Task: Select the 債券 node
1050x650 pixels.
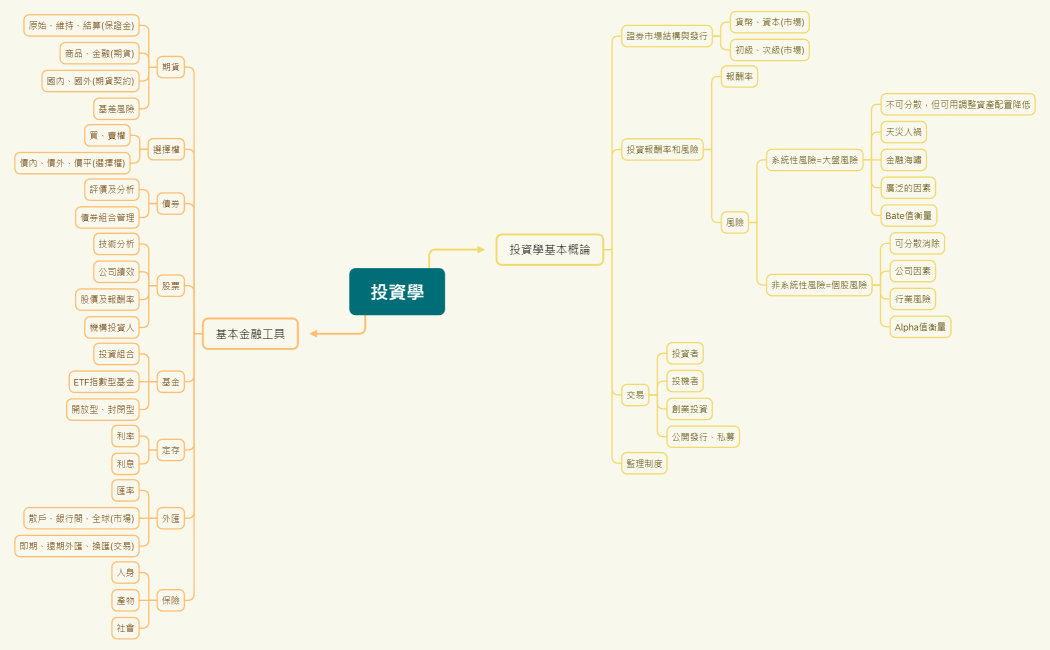Action: click(x=168, y=204)
